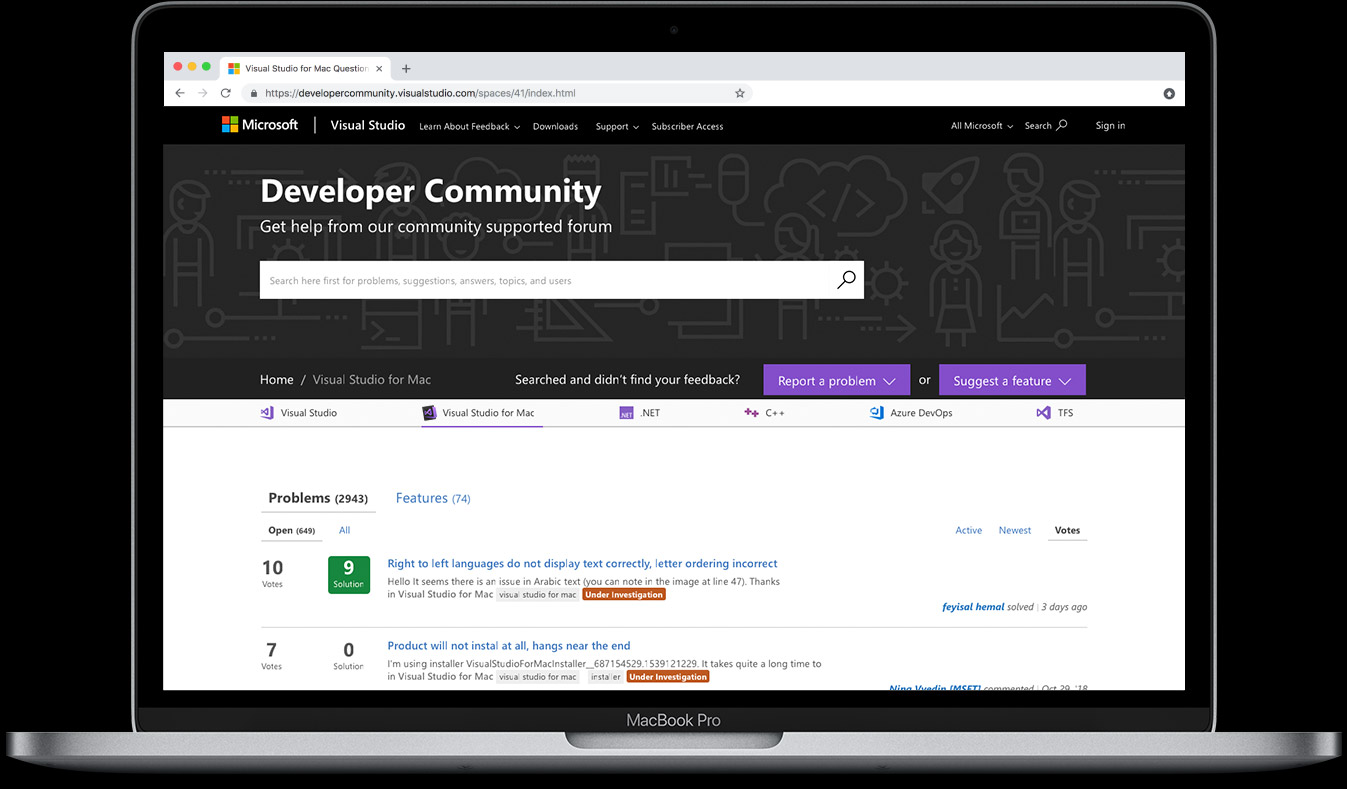This screenshot has height=789, width=1347.
Task: Click the Visual Studio product icon
Action: coord(267,412)
